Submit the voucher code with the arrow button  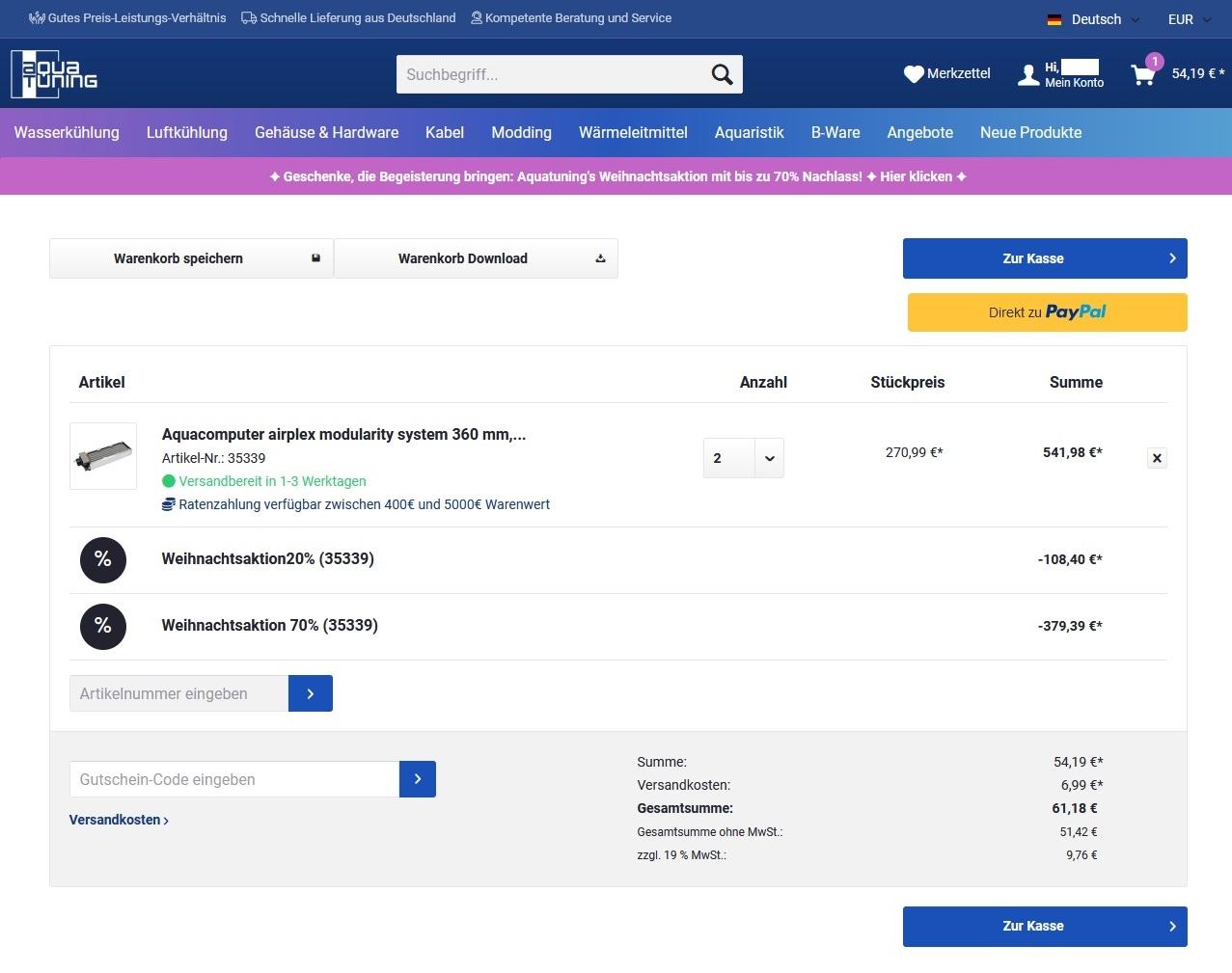pyautogui.click(x=418, y=779)
